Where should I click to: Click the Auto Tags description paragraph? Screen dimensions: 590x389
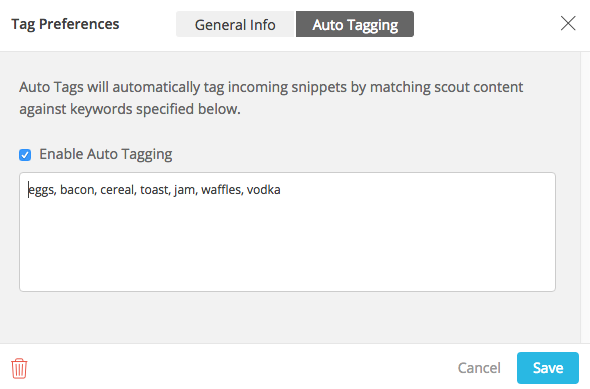click(271, 98)
